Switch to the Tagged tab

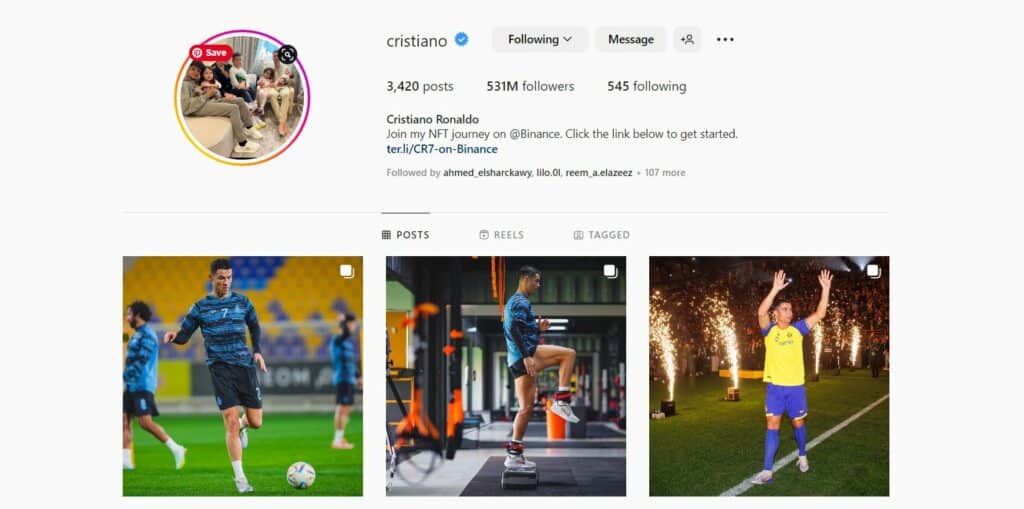tap(601, 235)
